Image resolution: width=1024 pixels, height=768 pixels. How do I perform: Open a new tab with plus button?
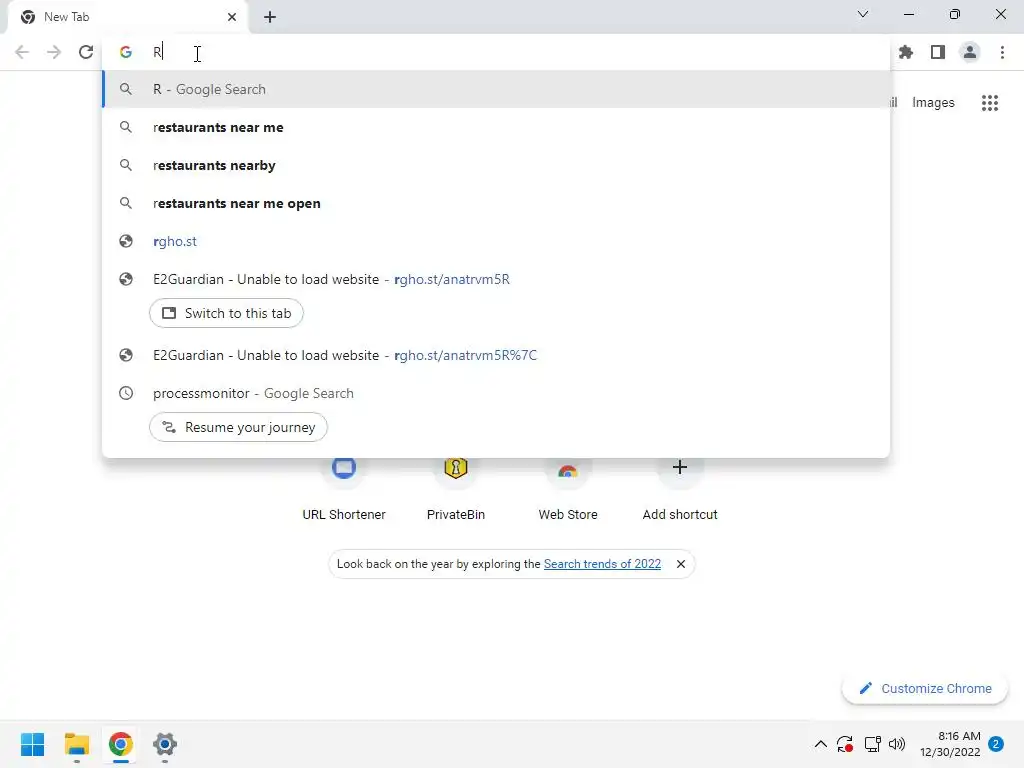pos(270,17)
